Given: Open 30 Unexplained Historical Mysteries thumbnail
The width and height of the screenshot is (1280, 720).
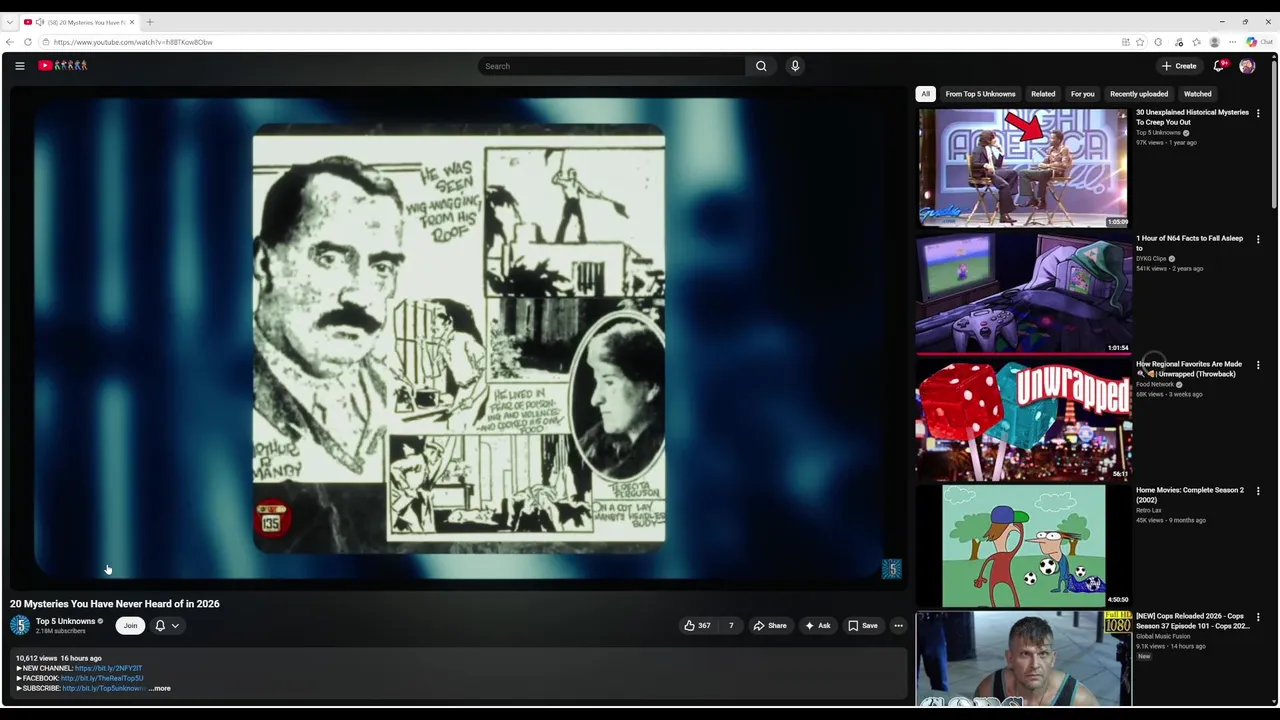Looking at the screenshot, I should click(1023, 168).
